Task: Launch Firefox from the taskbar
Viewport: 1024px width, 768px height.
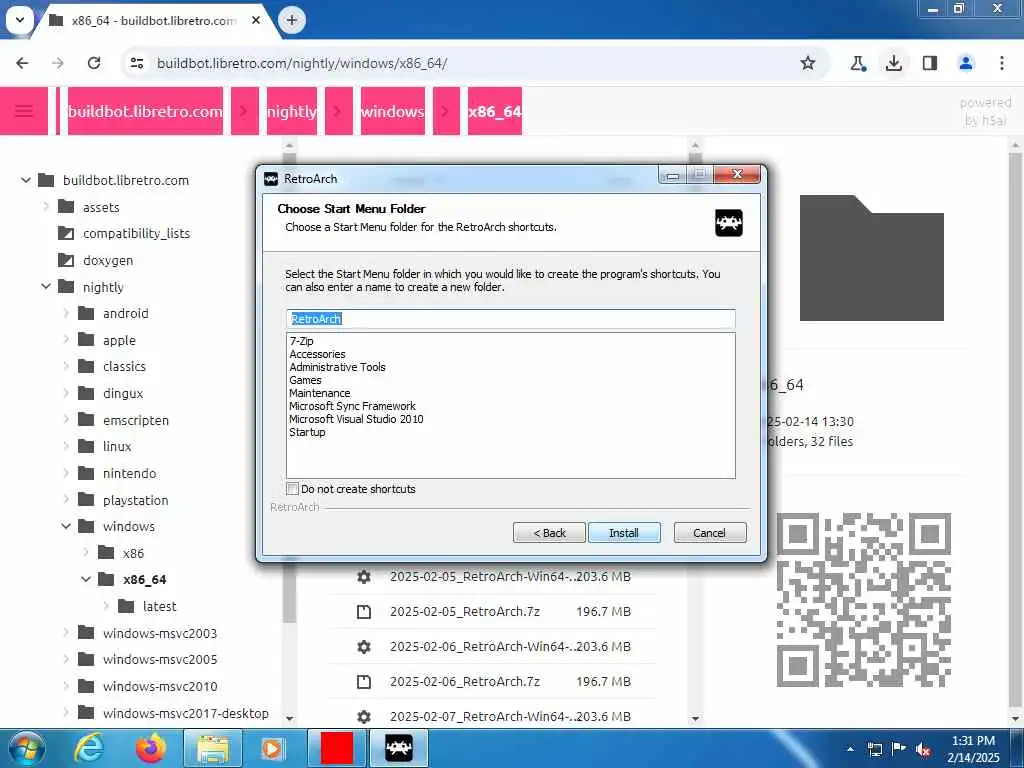Action: point(150,748)
